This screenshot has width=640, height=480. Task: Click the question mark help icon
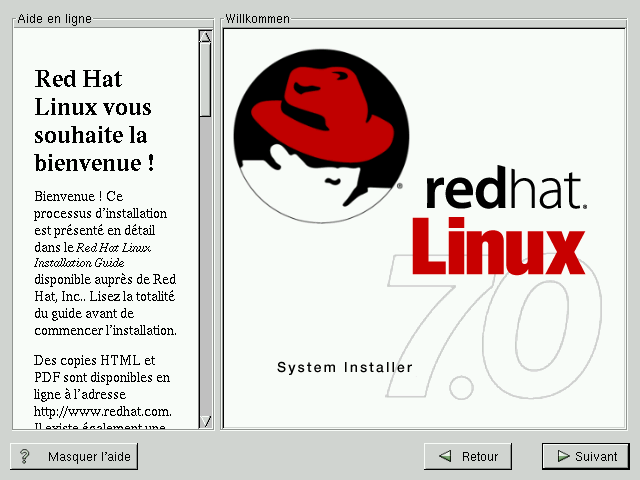click(x=25, y=456)
